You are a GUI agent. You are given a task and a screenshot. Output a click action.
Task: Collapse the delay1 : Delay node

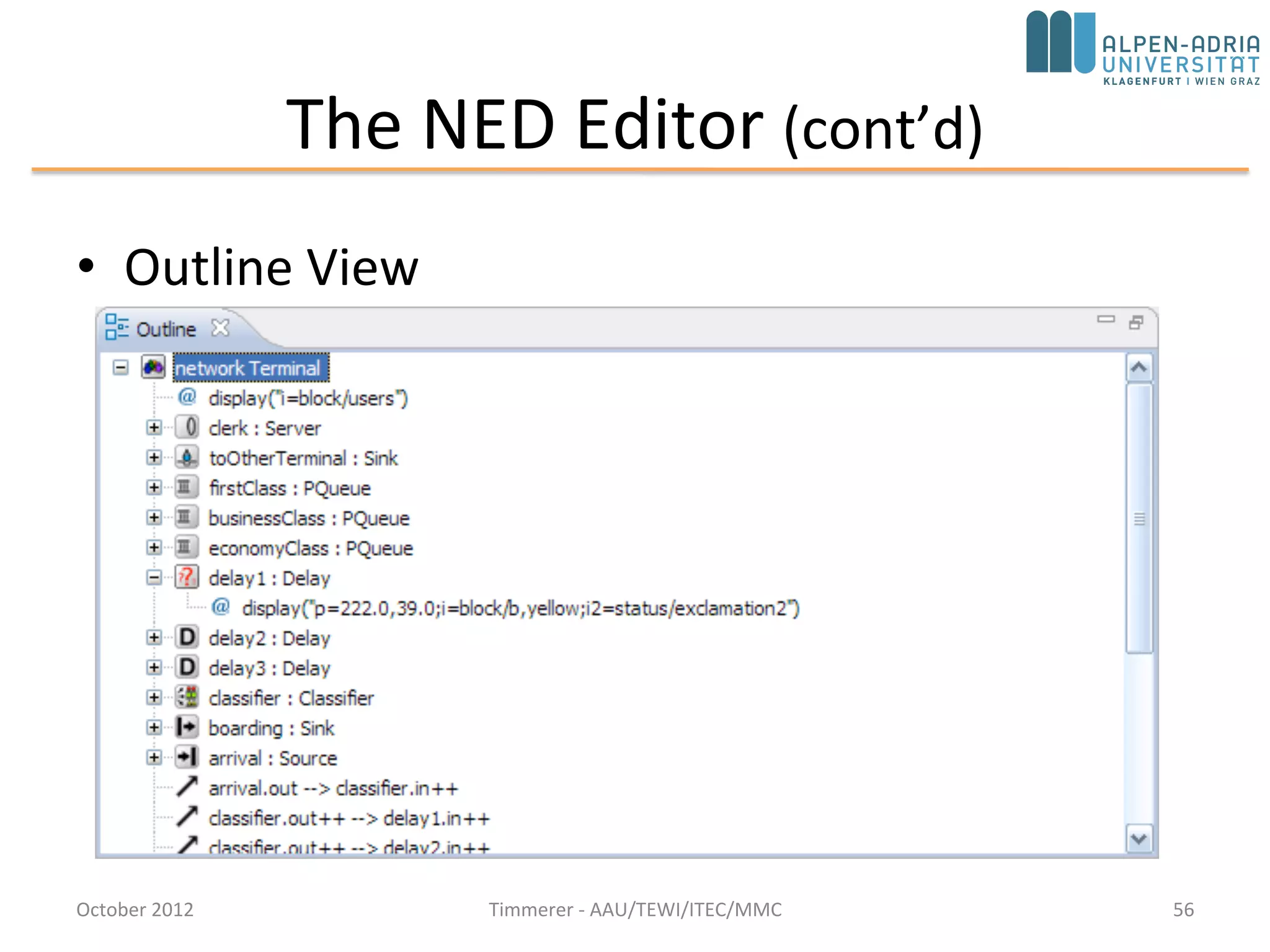(154, 578)
